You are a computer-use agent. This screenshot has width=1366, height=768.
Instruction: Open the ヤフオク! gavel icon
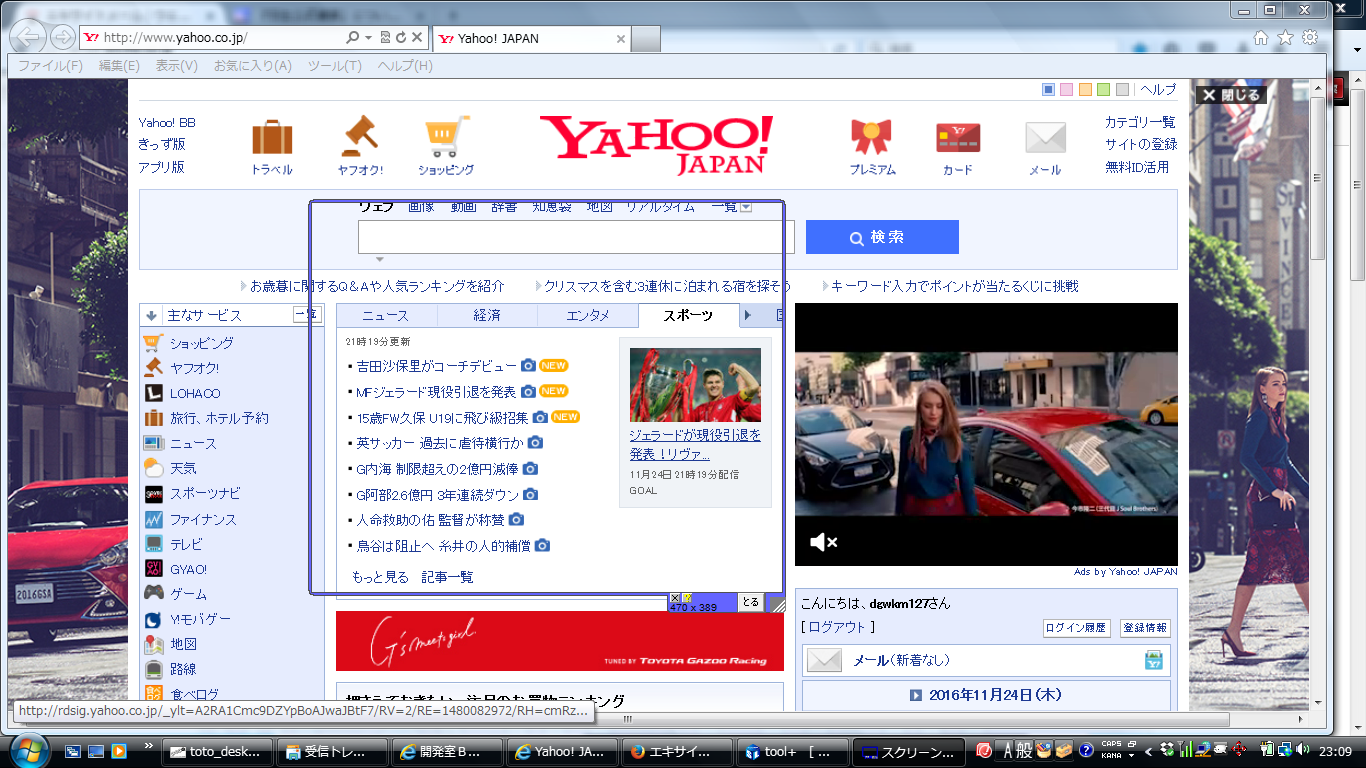360,136
